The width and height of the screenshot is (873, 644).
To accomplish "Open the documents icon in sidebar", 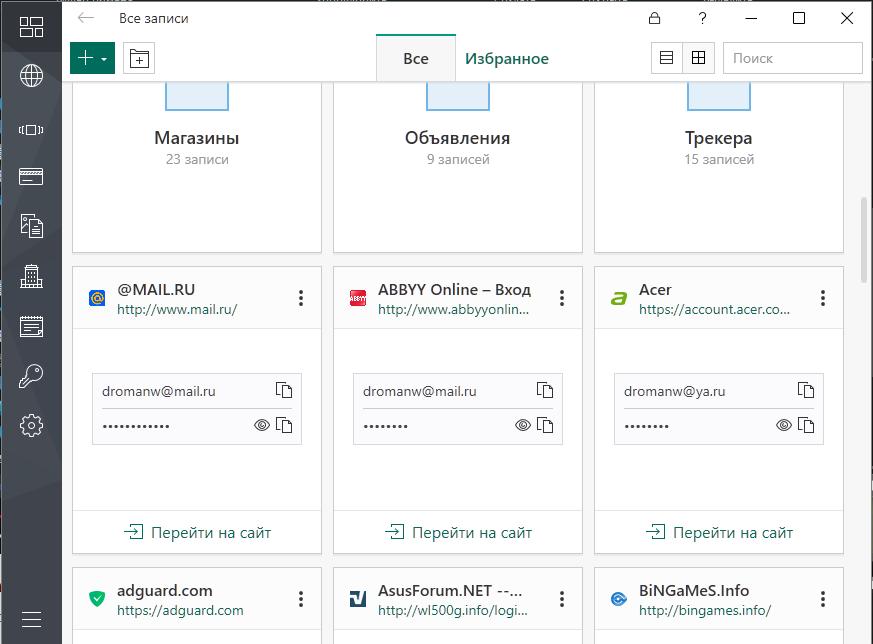I will point(31,225).
